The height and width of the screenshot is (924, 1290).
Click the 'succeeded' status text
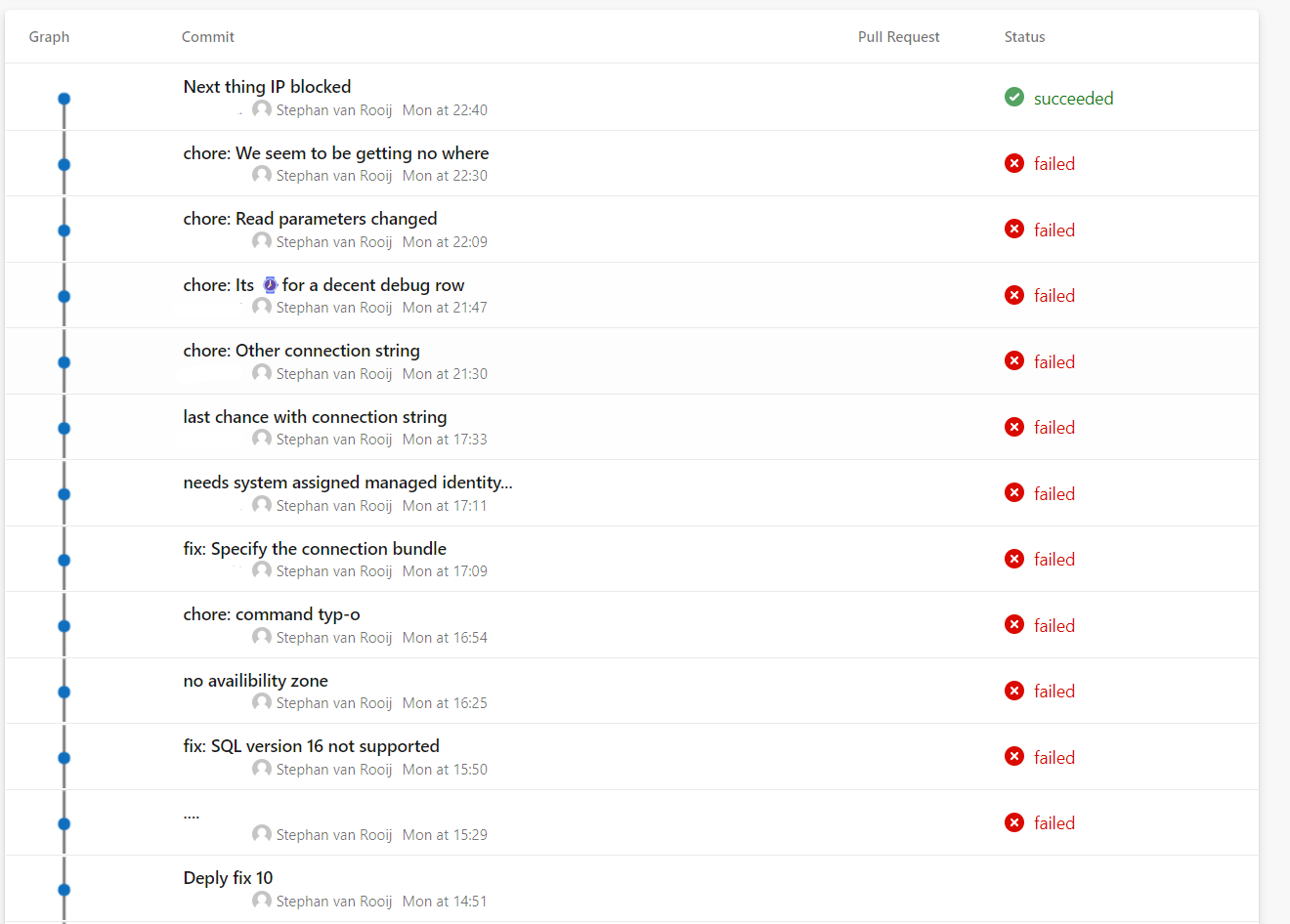pyautogui.click(x=1073, y=99)
